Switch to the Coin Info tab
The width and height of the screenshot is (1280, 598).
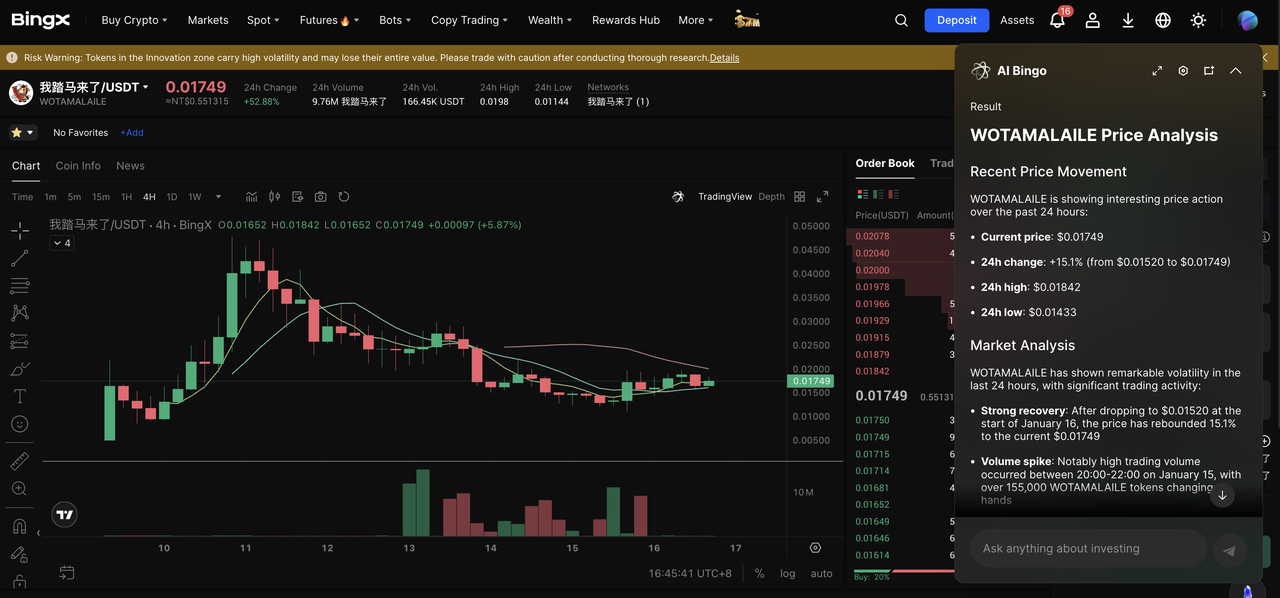(78, 166)
